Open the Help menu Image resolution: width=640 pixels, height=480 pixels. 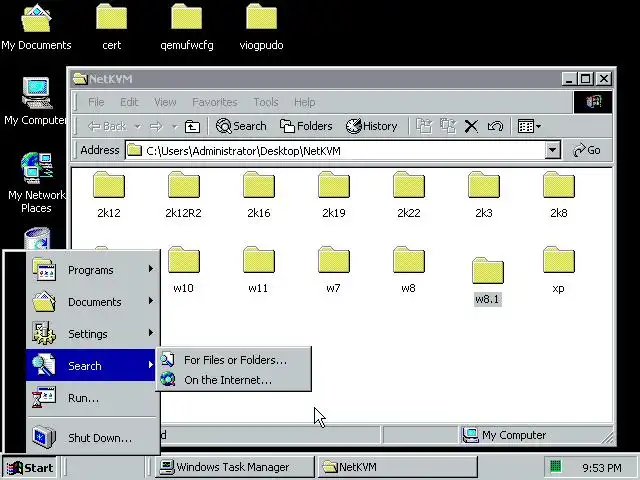point(304,102)
